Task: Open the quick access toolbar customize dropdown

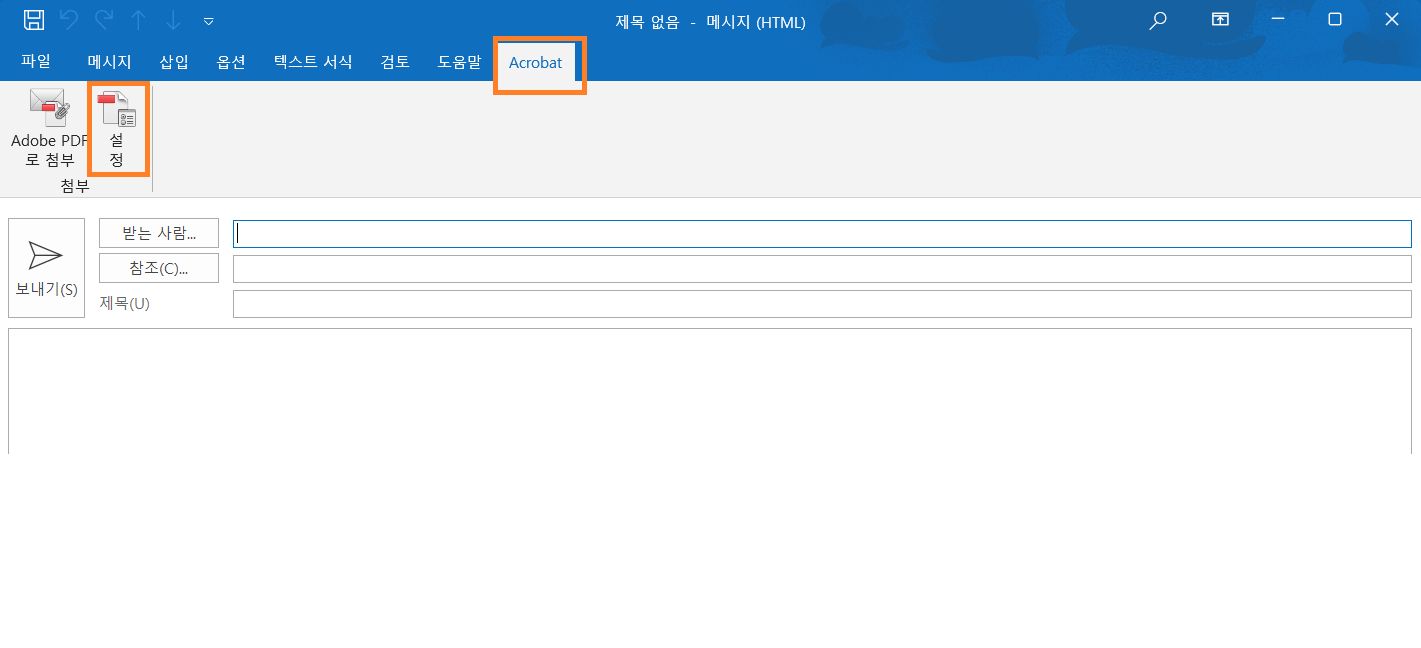Action: pyautogui.click(x=208, y=20)
